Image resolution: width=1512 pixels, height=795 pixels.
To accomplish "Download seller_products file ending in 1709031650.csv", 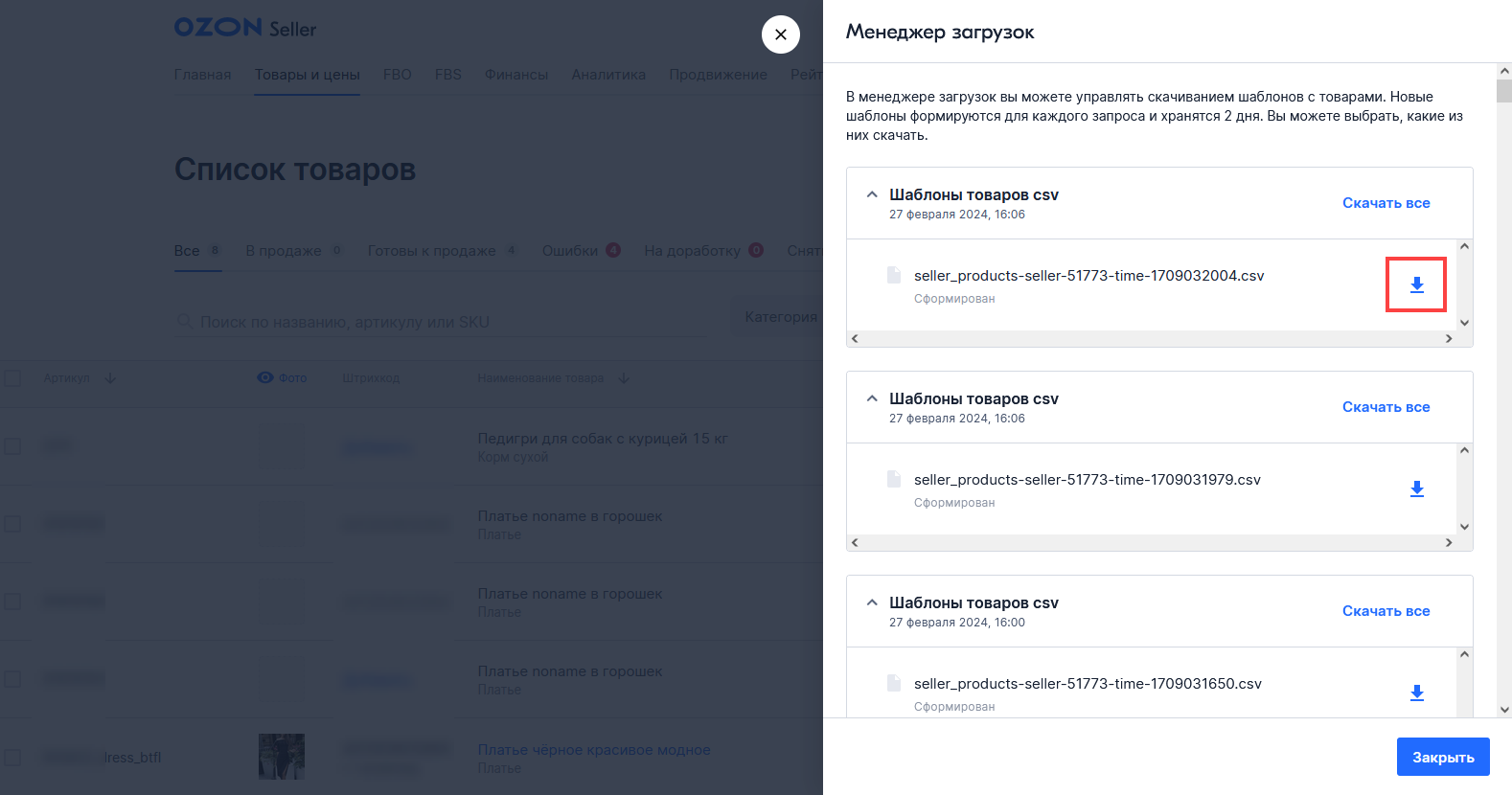I will click(x=1416, y=693).
